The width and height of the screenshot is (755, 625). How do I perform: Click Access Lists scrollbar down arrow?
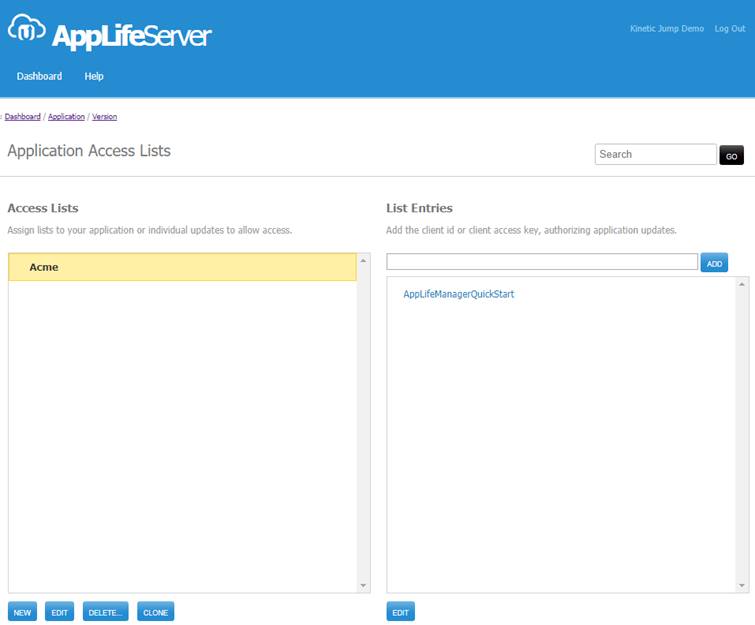[364, 586]
